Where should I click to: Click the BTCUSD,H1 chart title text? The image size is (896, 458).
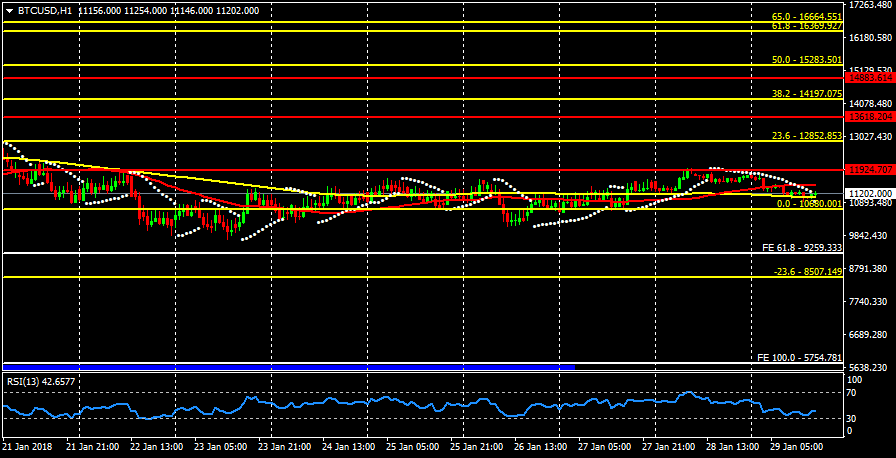point(45,10)
